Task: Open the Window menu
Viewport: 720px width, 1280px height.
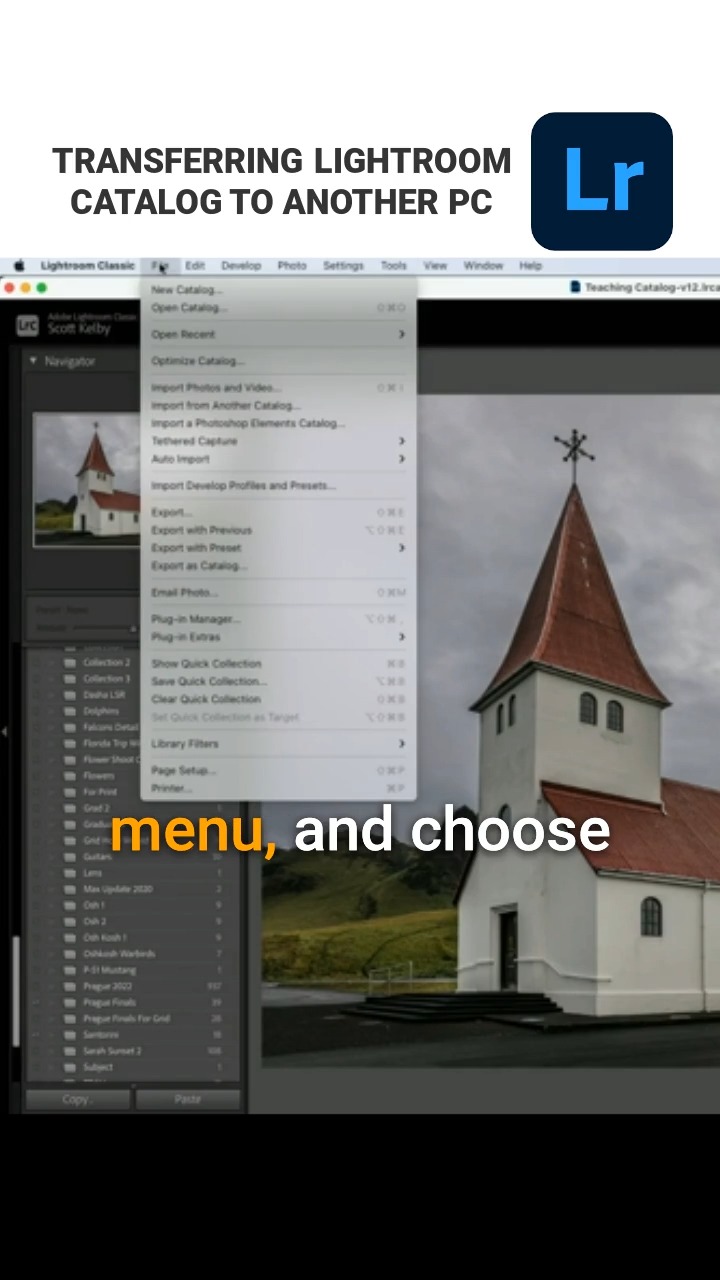Action: [483, 266]
